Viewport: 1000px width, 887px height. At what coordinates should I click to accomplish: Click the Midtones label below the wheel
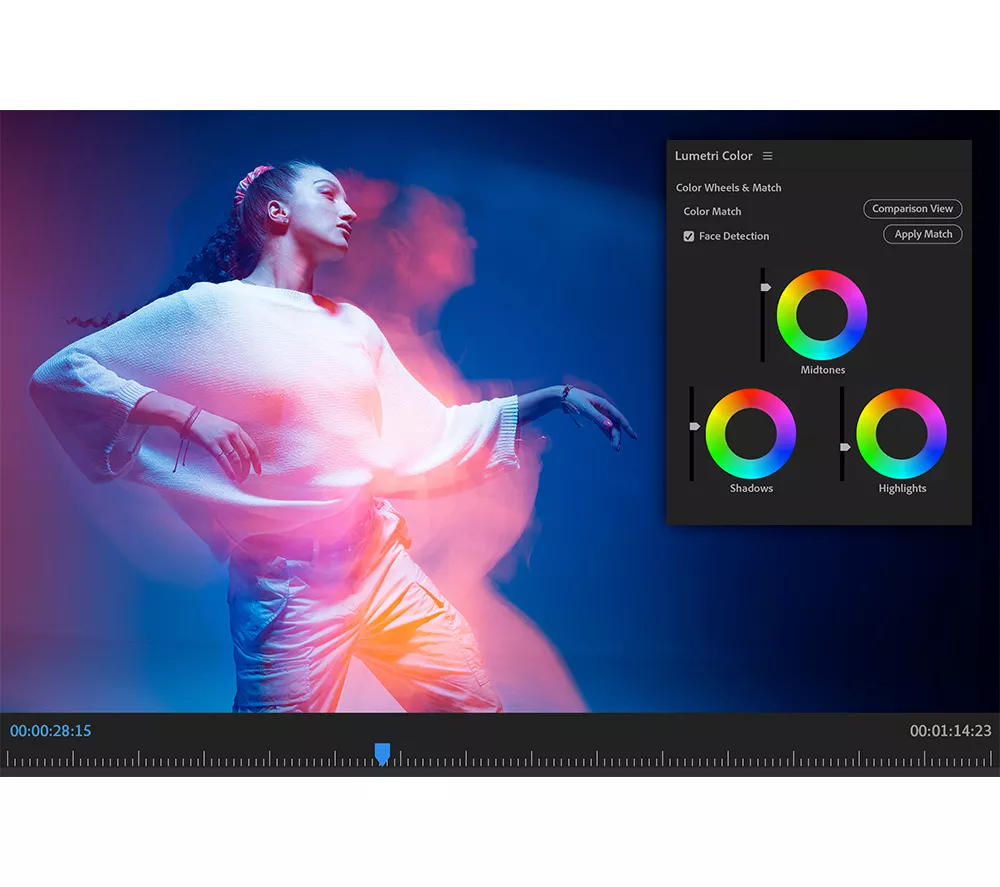822,370
